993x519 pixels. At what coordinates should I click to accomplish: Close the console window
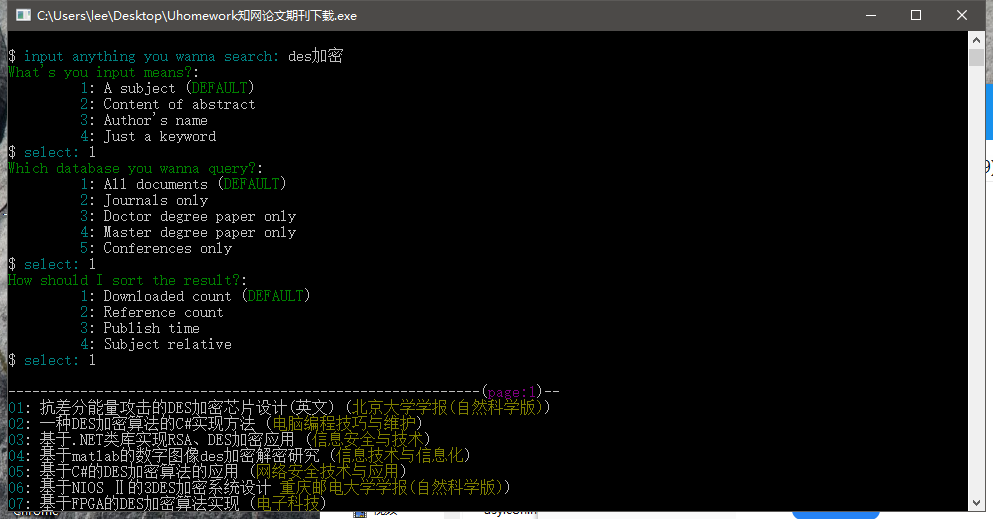(962, 16)
